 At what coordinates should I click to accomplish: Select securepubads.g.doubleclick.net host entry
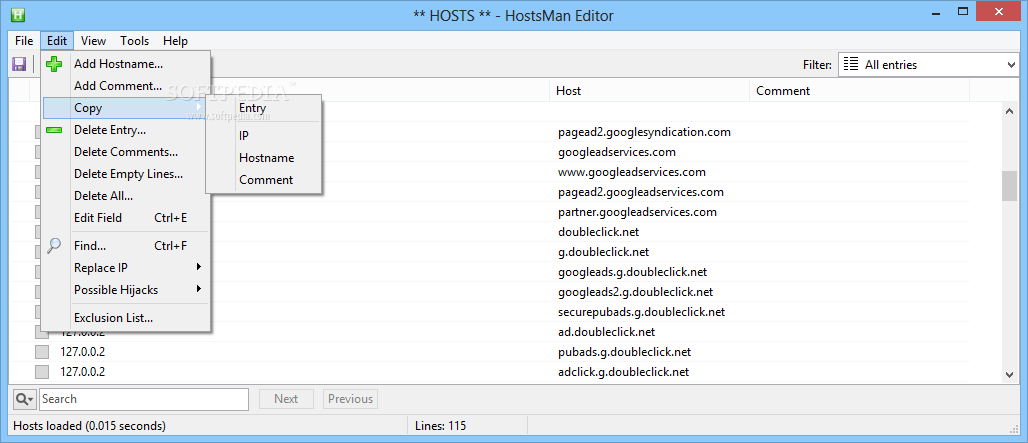tap(642, 312)
